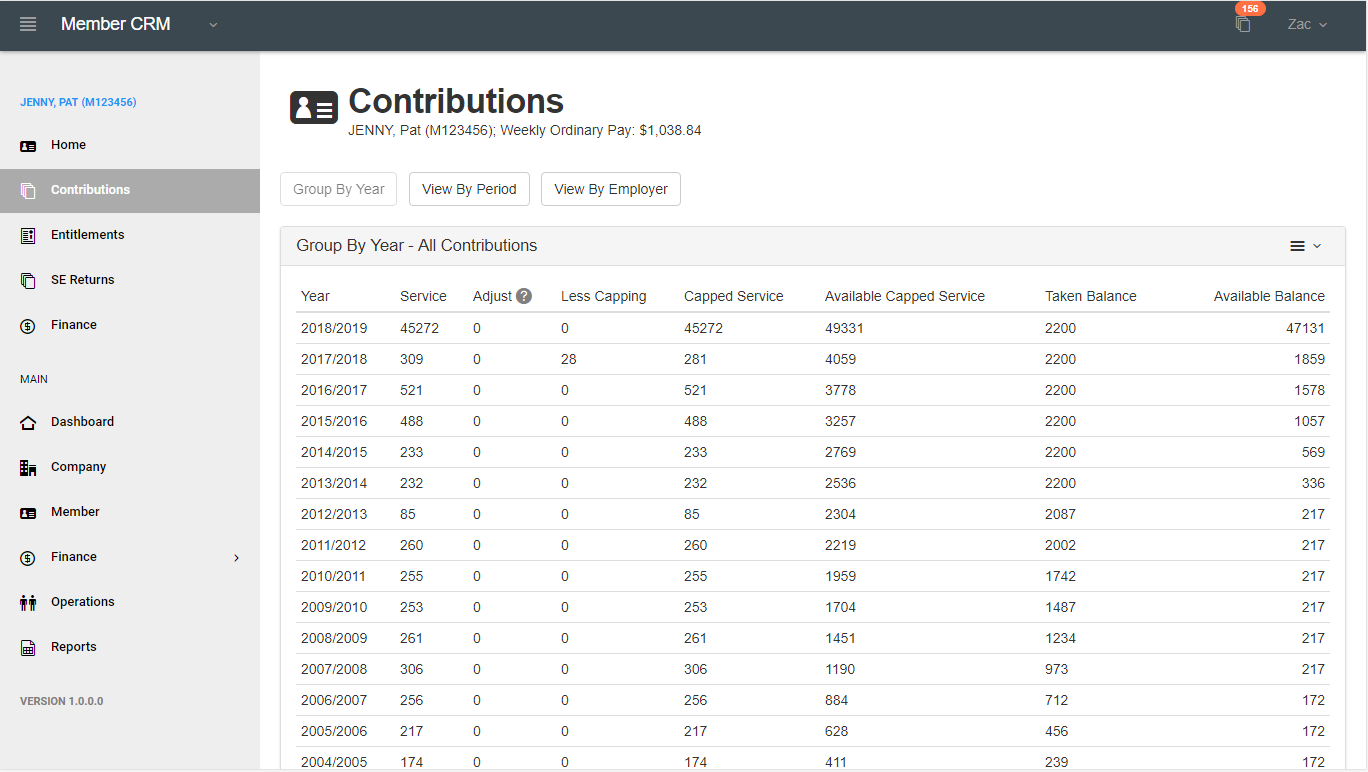Select the 2016/2017 year cell
Image resolution: width=1368 pixels, height=772 pixels.
tap(334, 390)
